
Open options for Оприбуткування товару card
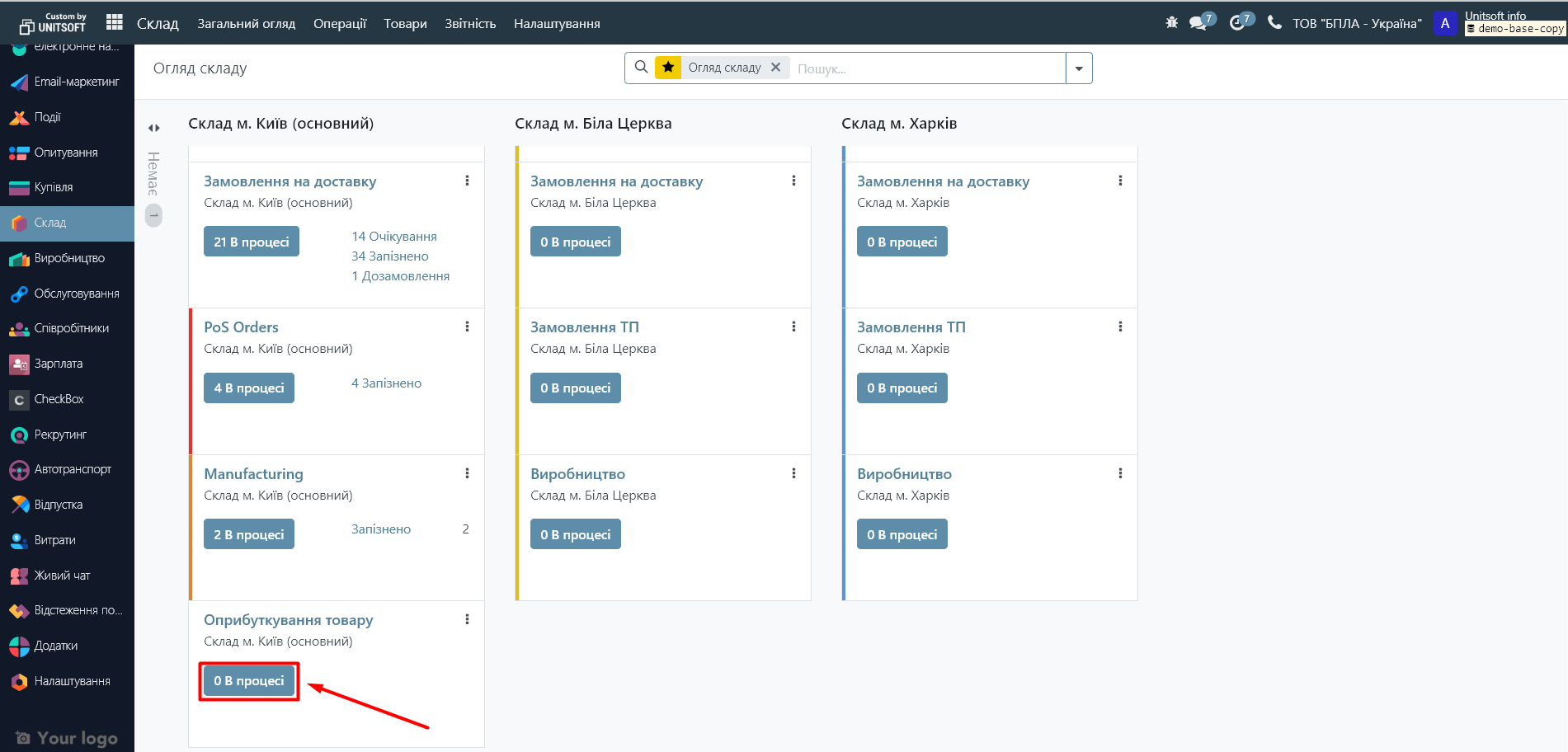467,619
